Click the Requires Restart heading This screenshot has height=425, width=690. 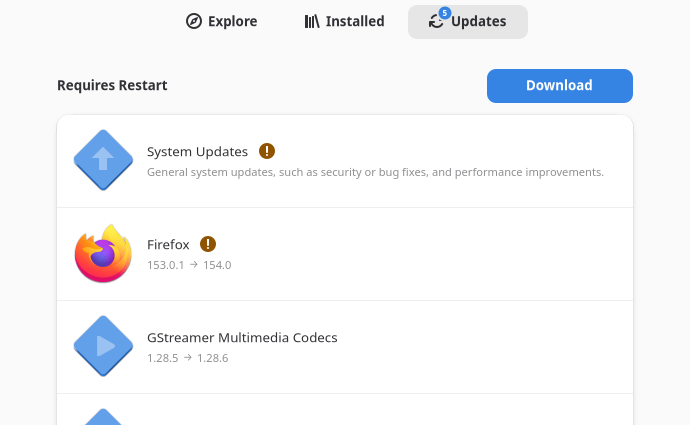(x=112, y=85)
